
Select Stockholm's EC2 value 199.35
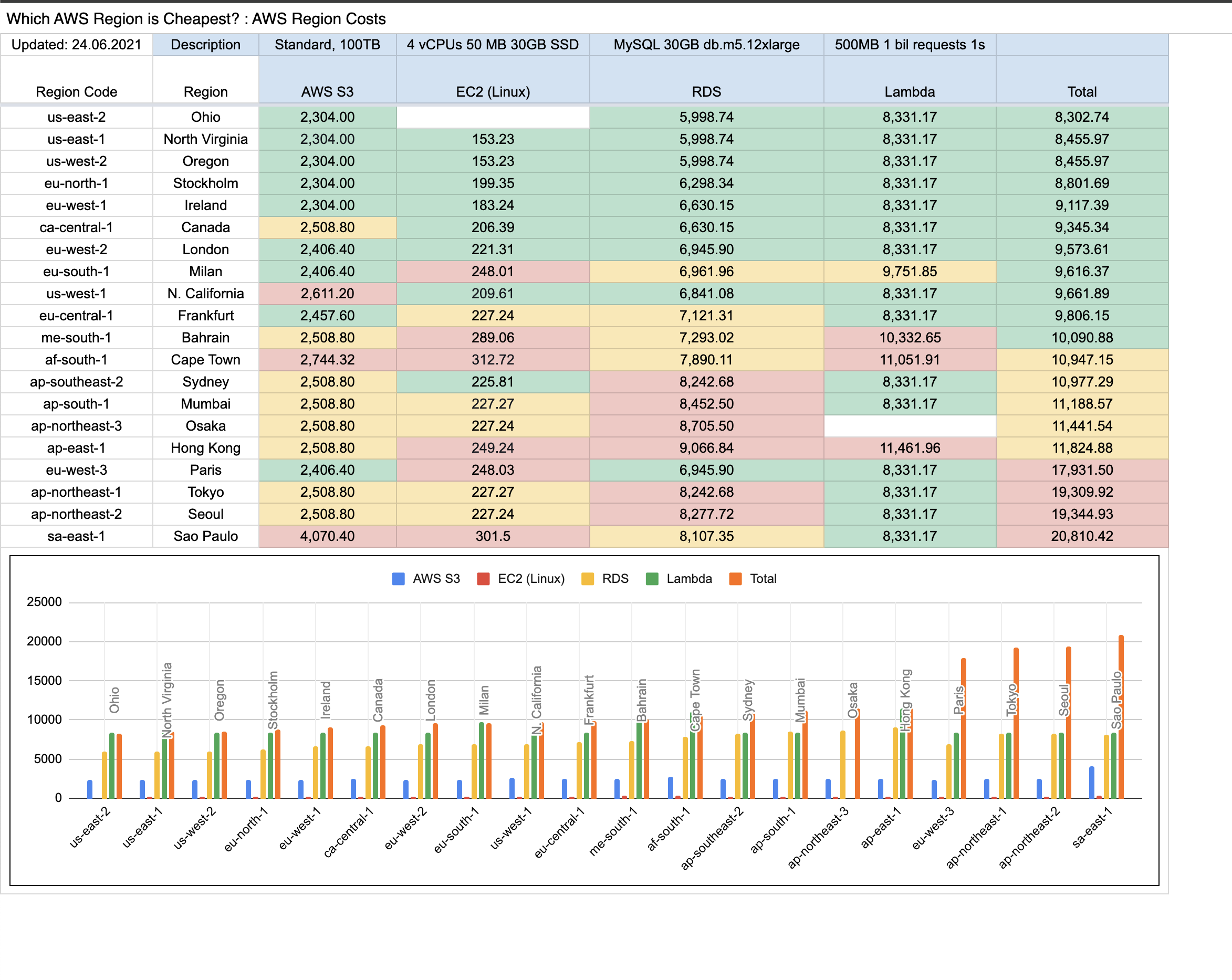coord(493,183)
